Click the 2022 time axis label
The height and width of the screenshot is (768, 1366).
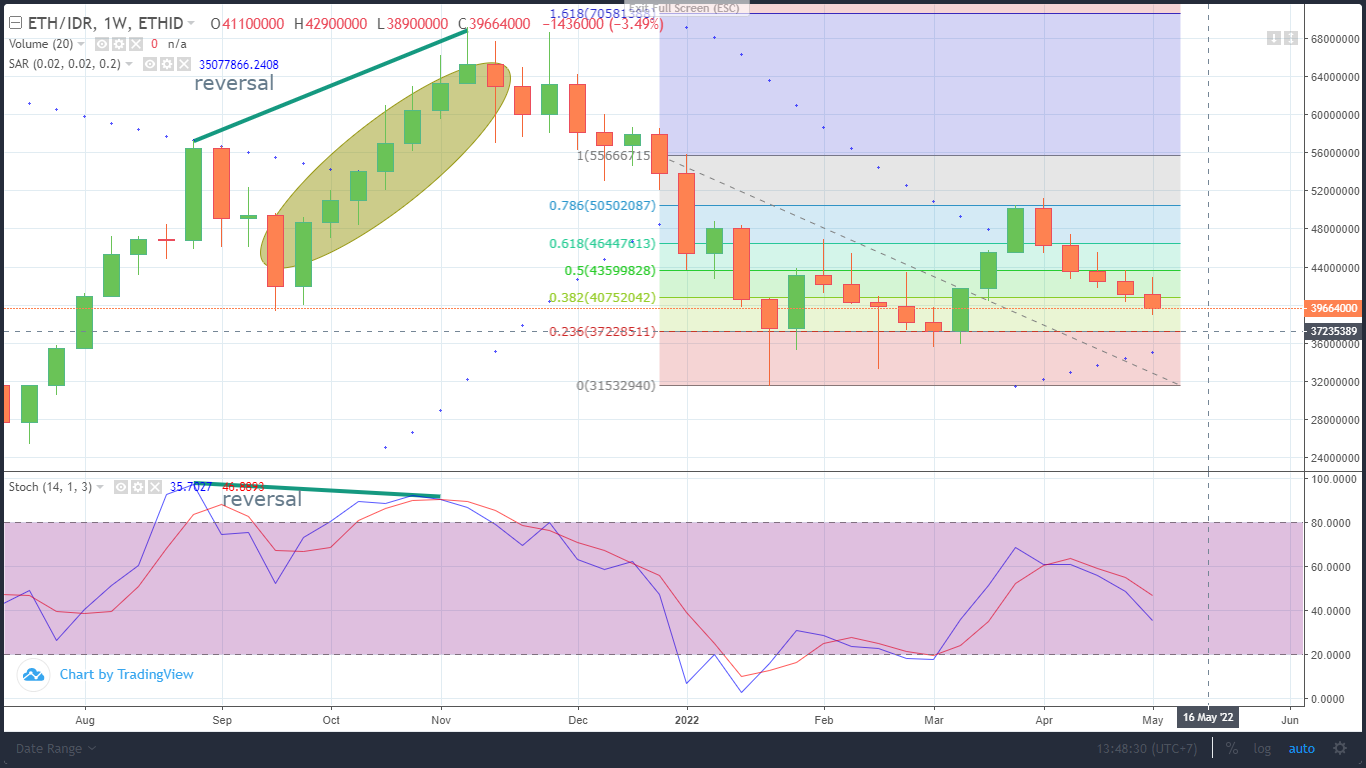tap(686, 719)
